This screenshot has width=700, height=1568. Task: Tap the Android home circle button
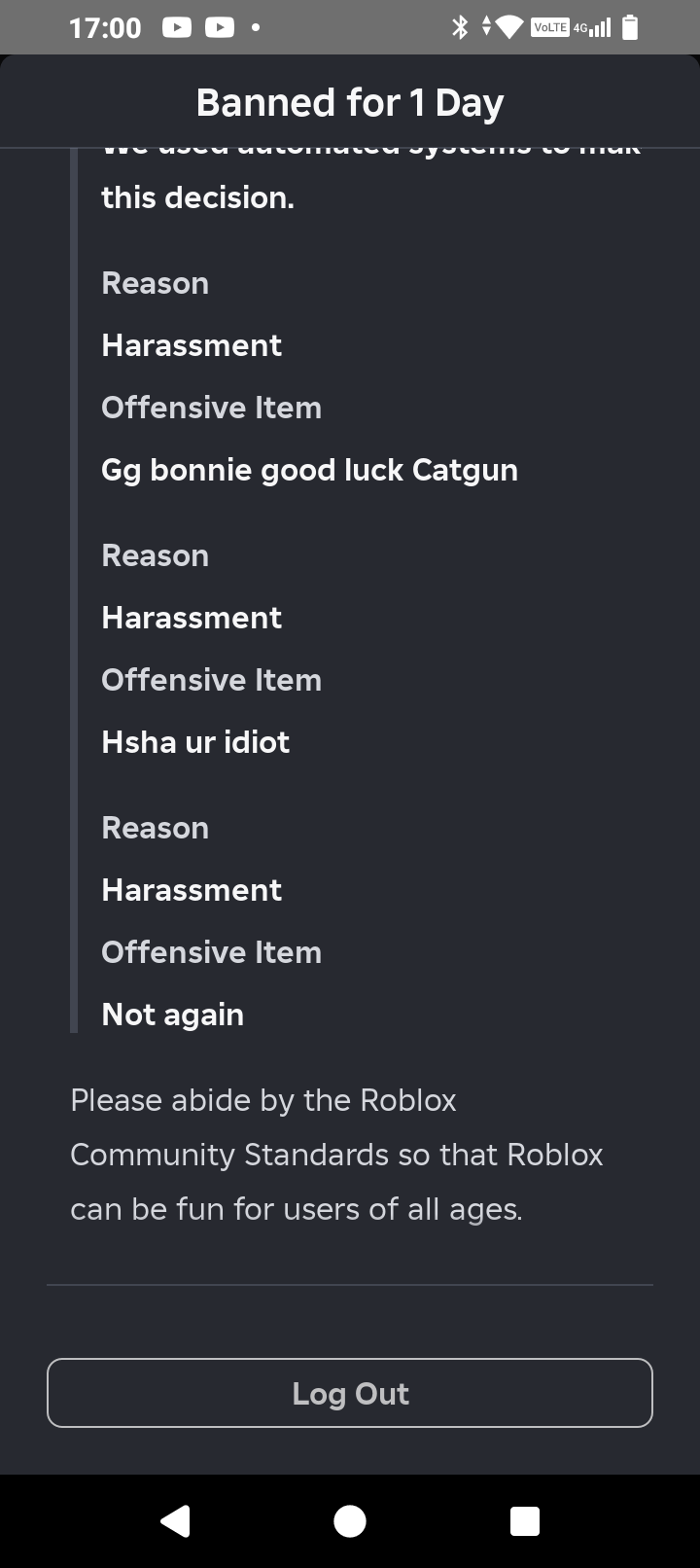click(350, 1521)
